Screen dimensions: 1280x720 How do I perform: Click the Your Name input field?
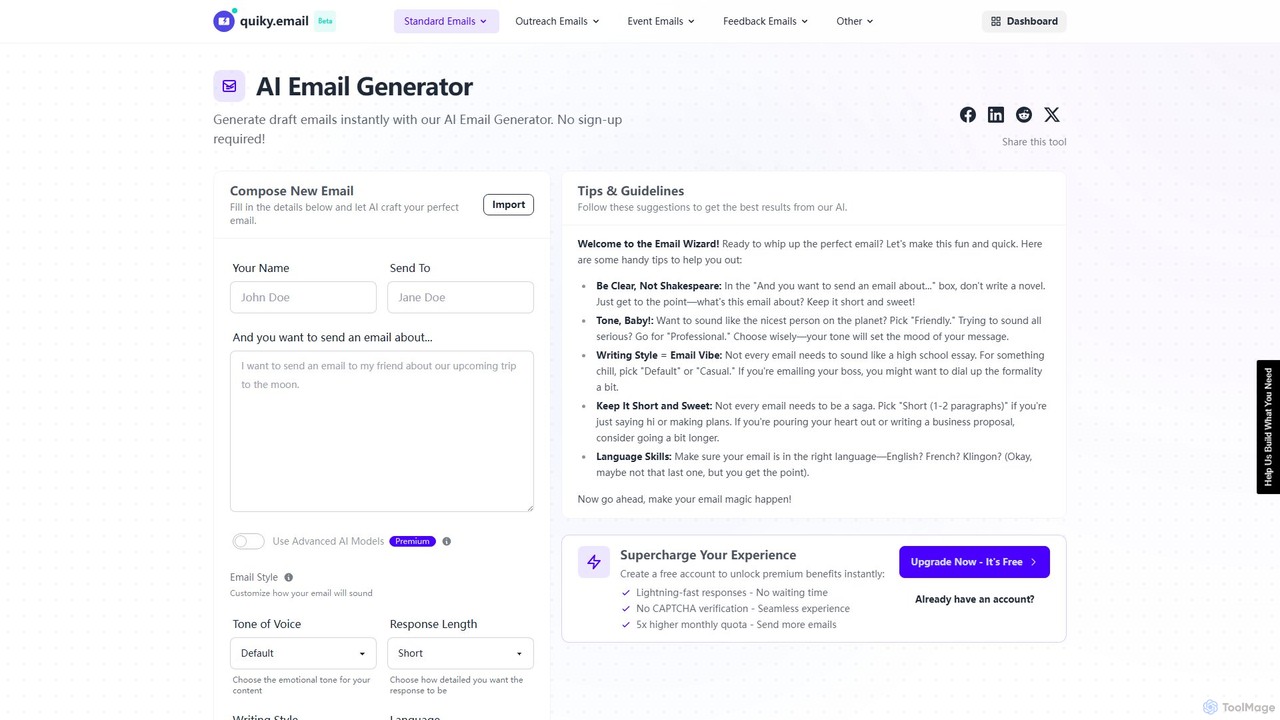tap(303, 297)
